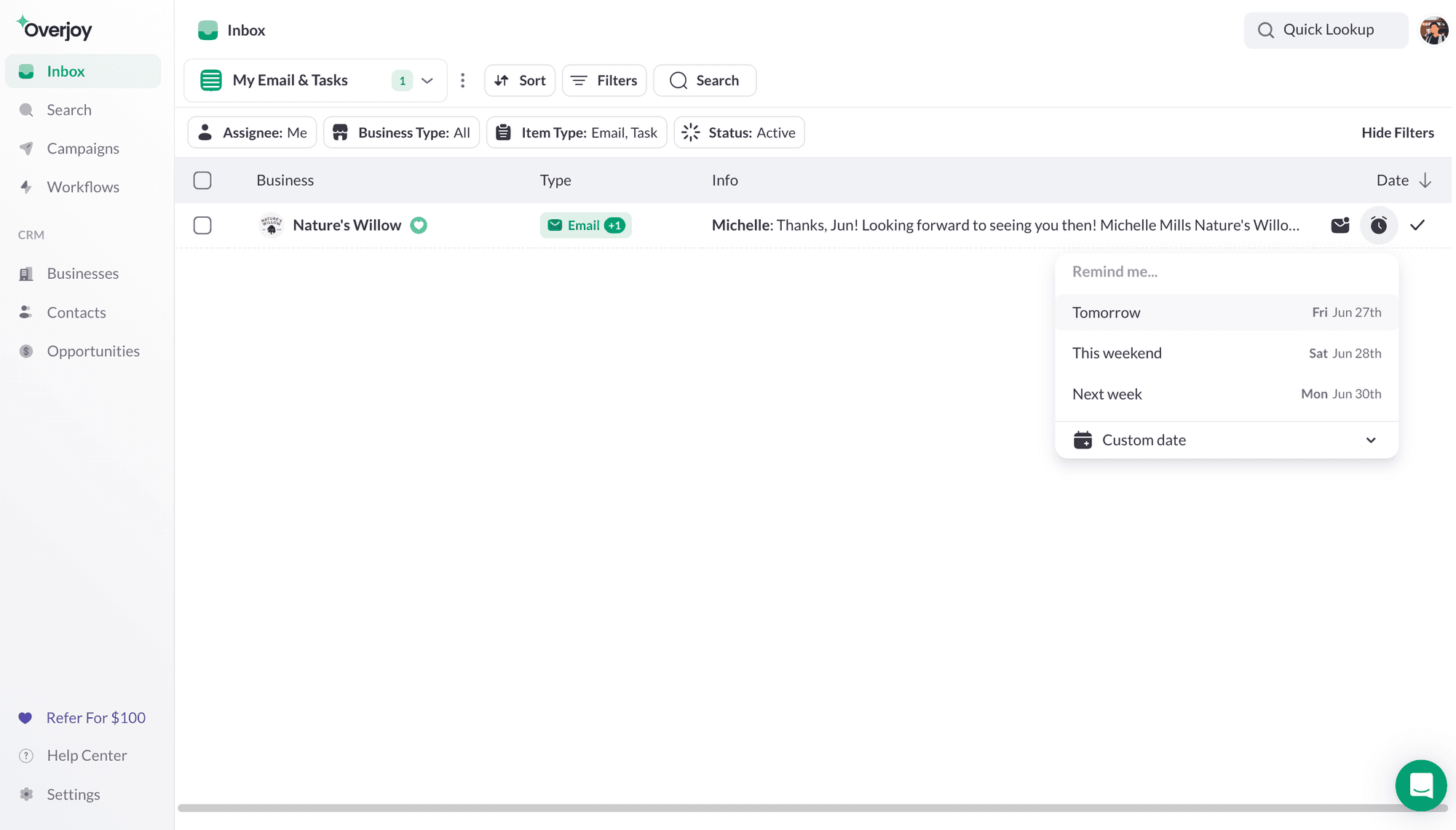The image size is (1456, 830).
Task: Click Refer For $100 link
Action: pyautogui.click(x=95, y=718)
